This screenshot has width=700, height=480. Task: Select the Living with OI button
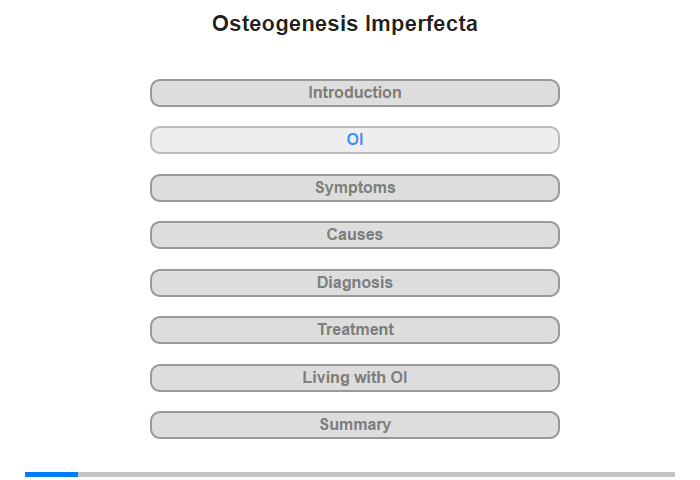[354, 378]
